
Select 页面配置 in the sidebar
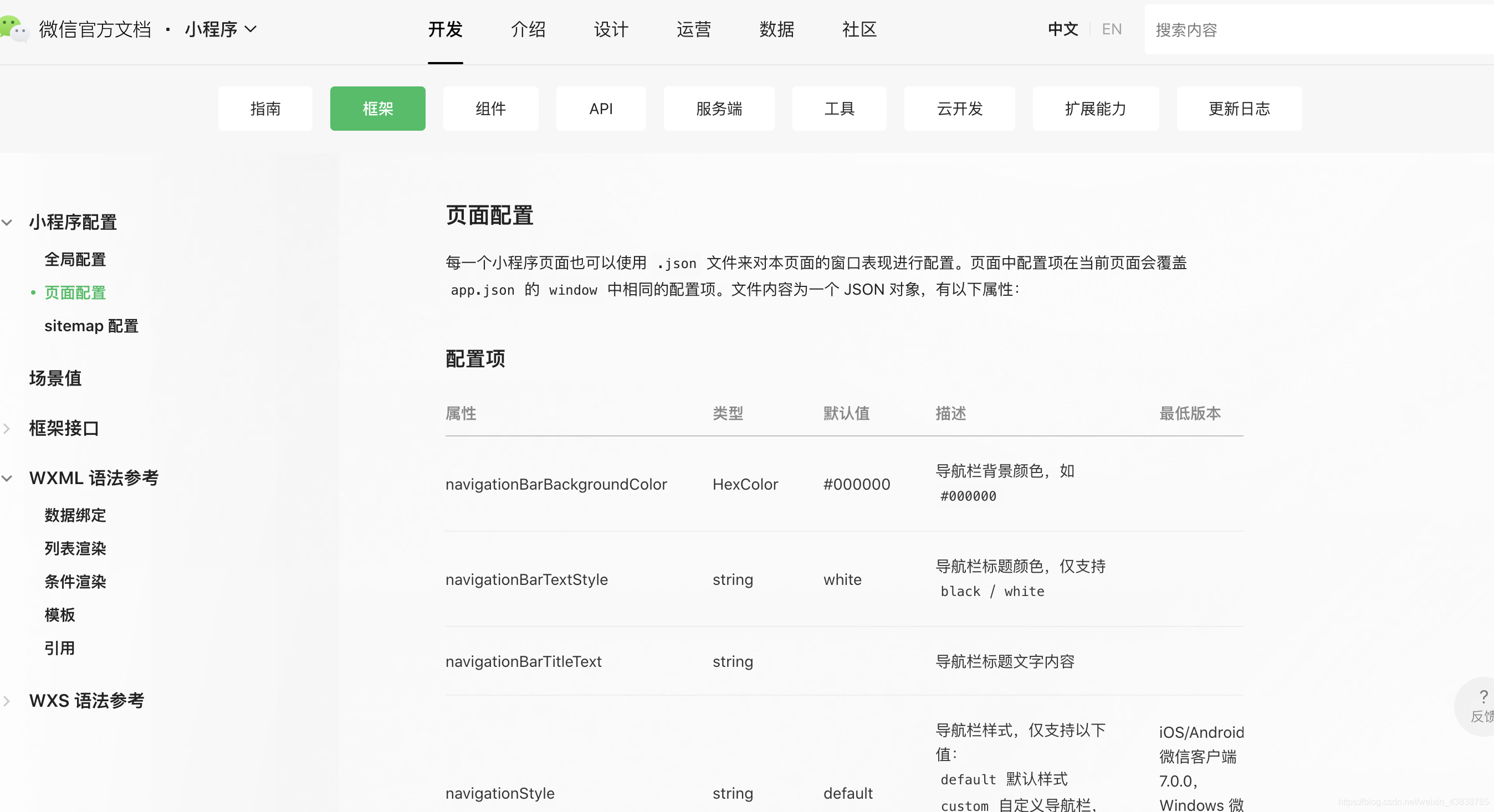click(x=75, y=292)
